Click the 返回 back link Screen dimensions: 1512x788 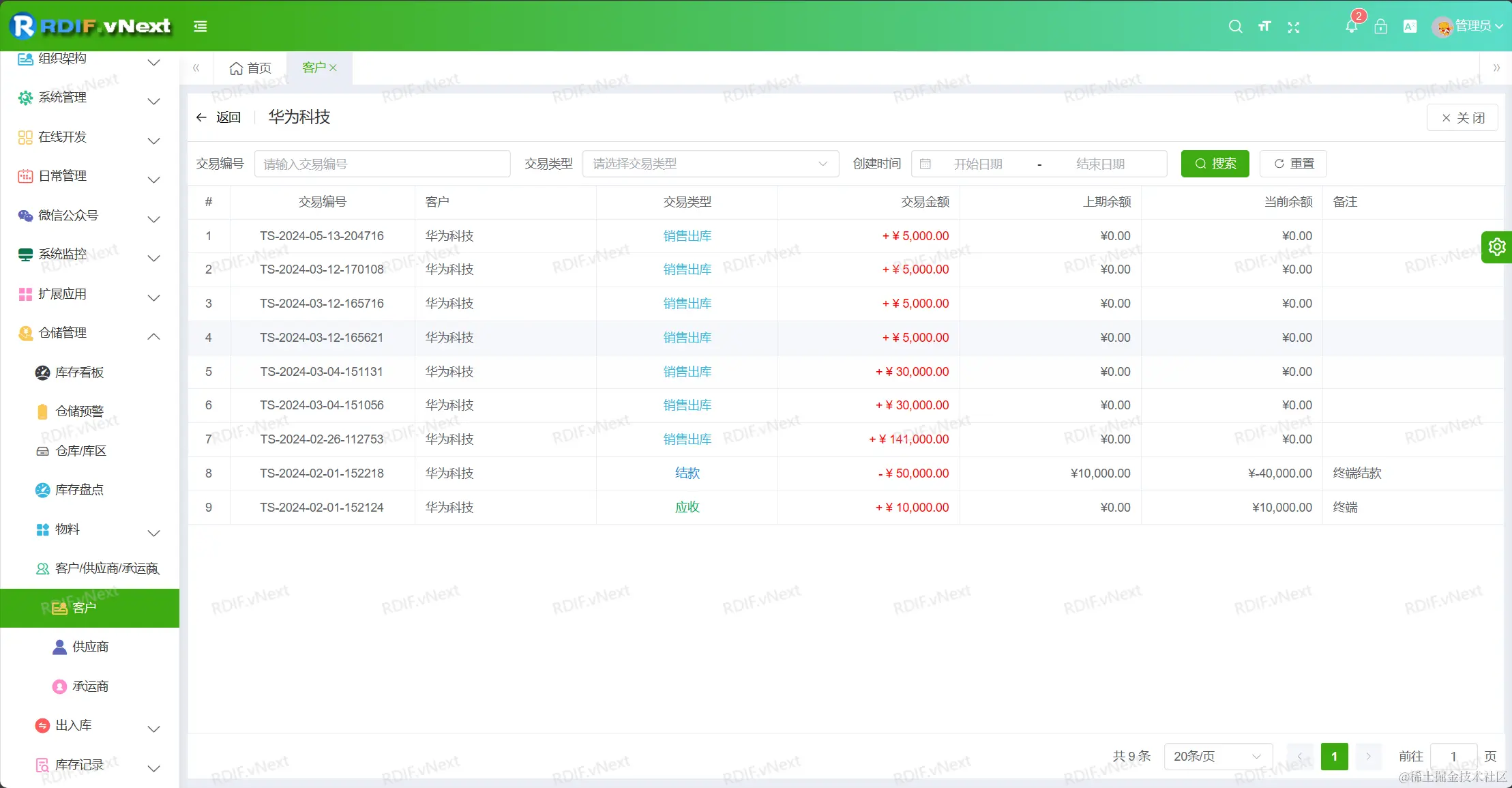(218, 117)
